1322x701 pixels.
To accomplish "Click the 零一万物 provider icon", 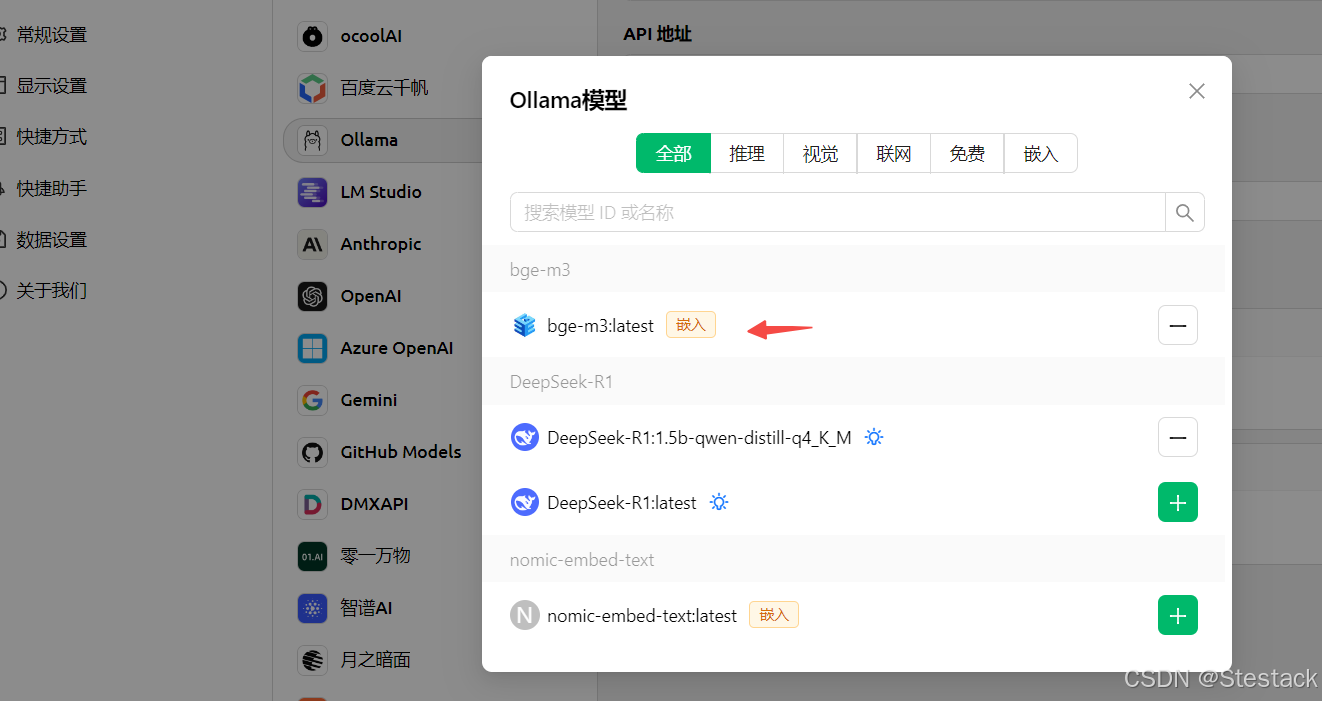I will click(312, 556).
